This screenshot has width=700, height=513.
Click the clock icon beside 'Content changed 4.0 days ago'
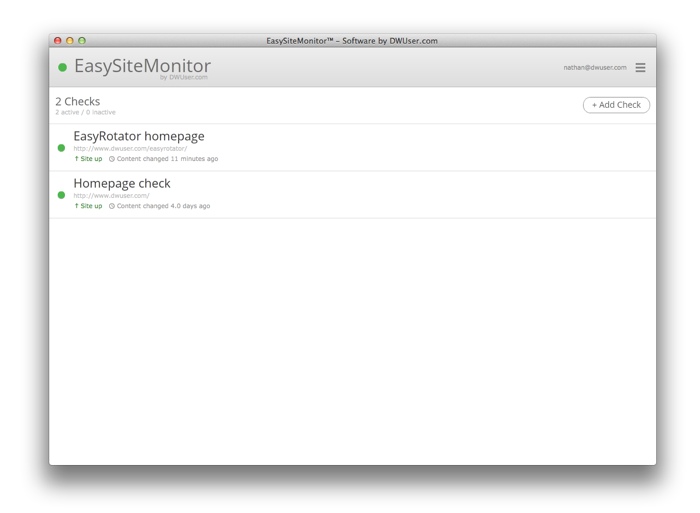[x=112, y=206]
